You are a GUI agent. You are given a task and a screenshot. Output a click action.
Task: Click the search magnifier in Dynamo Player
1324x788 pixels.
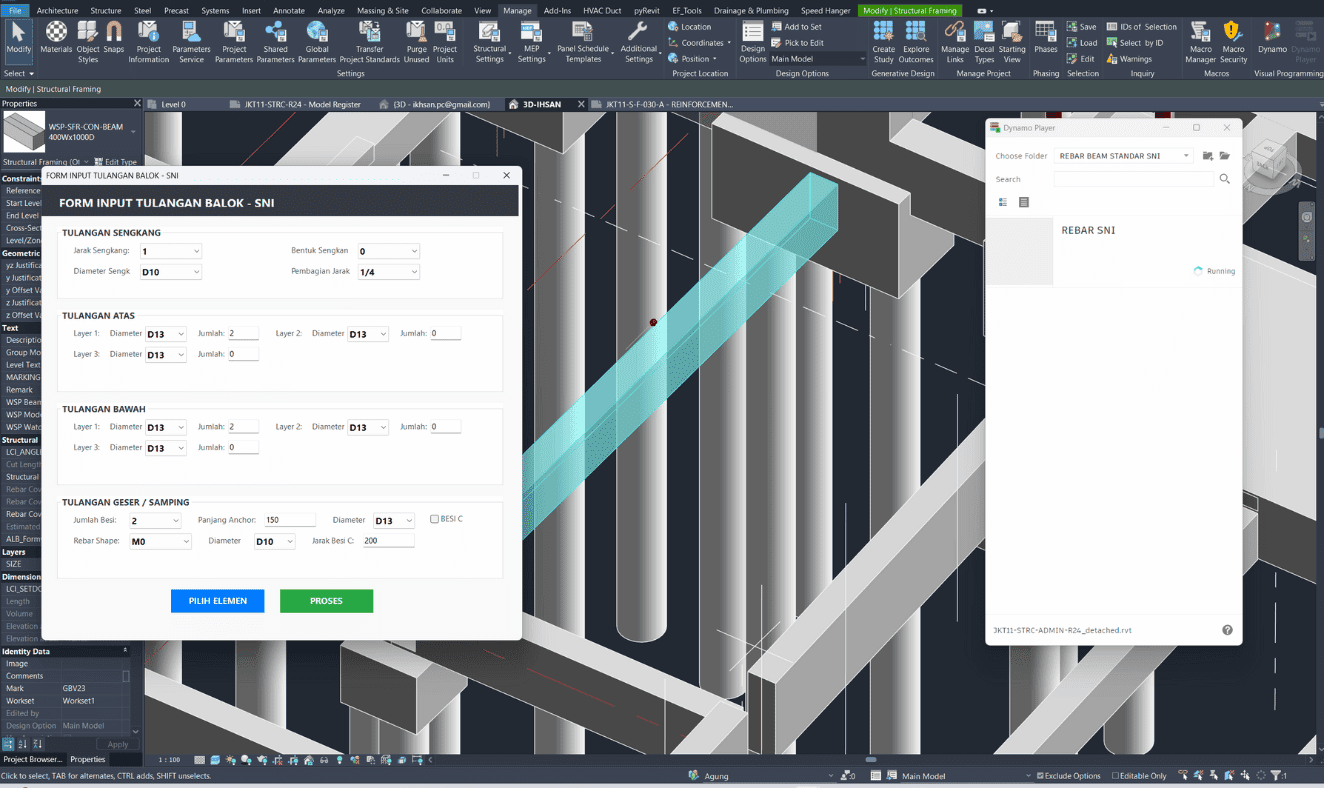point(1224,179)
